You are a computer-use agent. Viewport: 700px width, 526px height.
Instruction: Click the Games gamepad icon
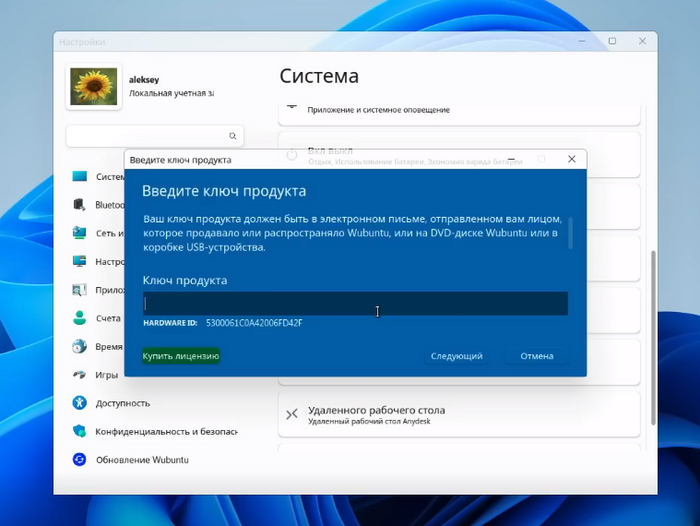80,375
